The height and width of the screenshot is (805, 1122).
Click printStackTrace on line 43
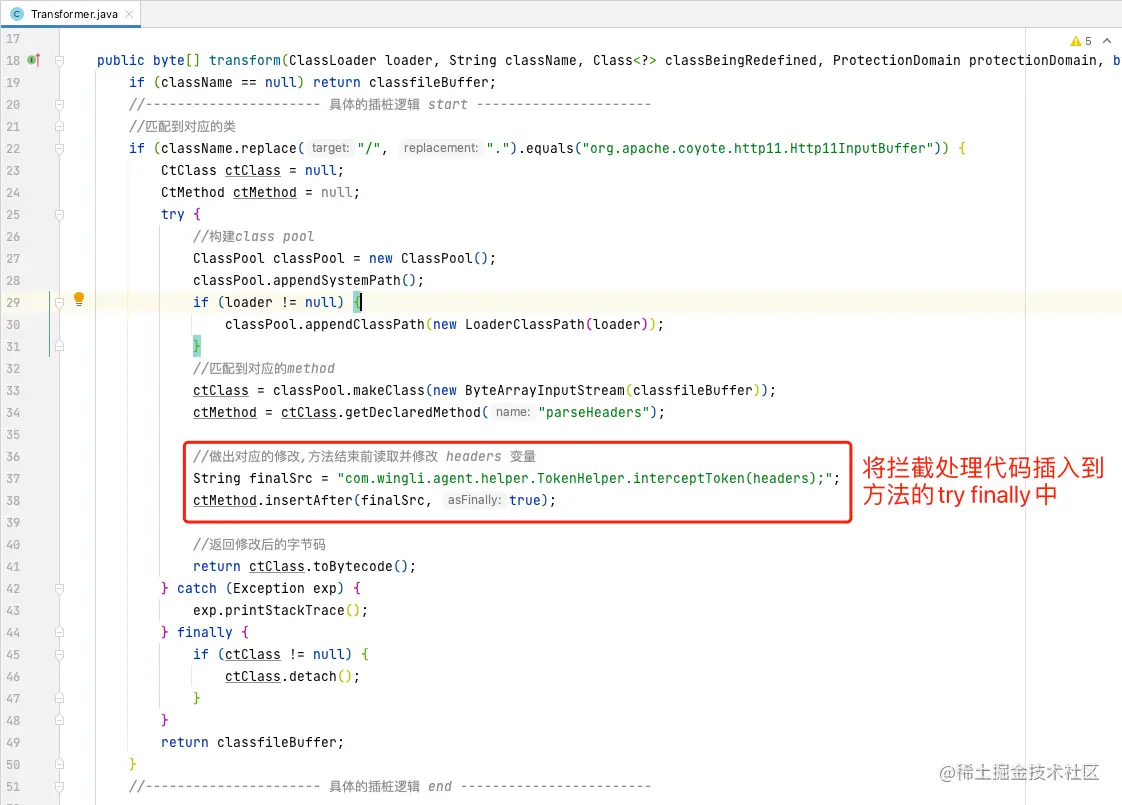pos(285,610)
